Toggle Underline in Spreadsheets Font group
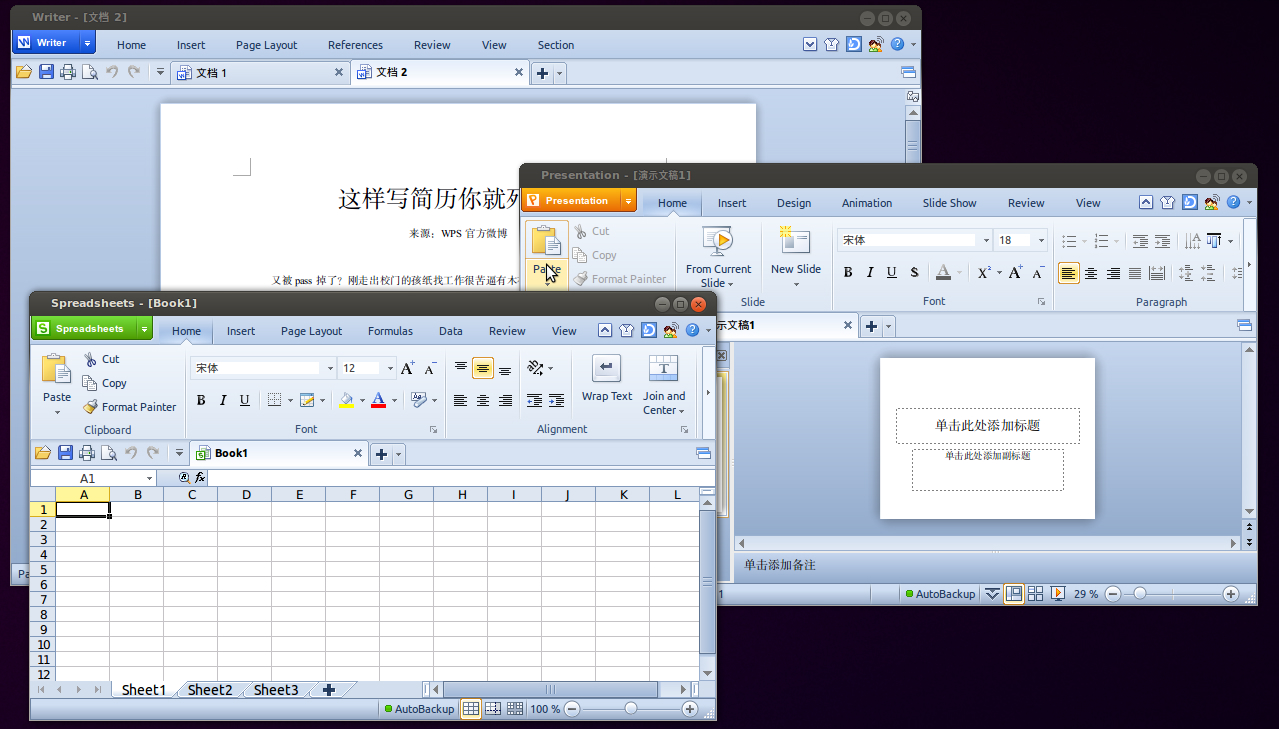 (x=245, y=401)
